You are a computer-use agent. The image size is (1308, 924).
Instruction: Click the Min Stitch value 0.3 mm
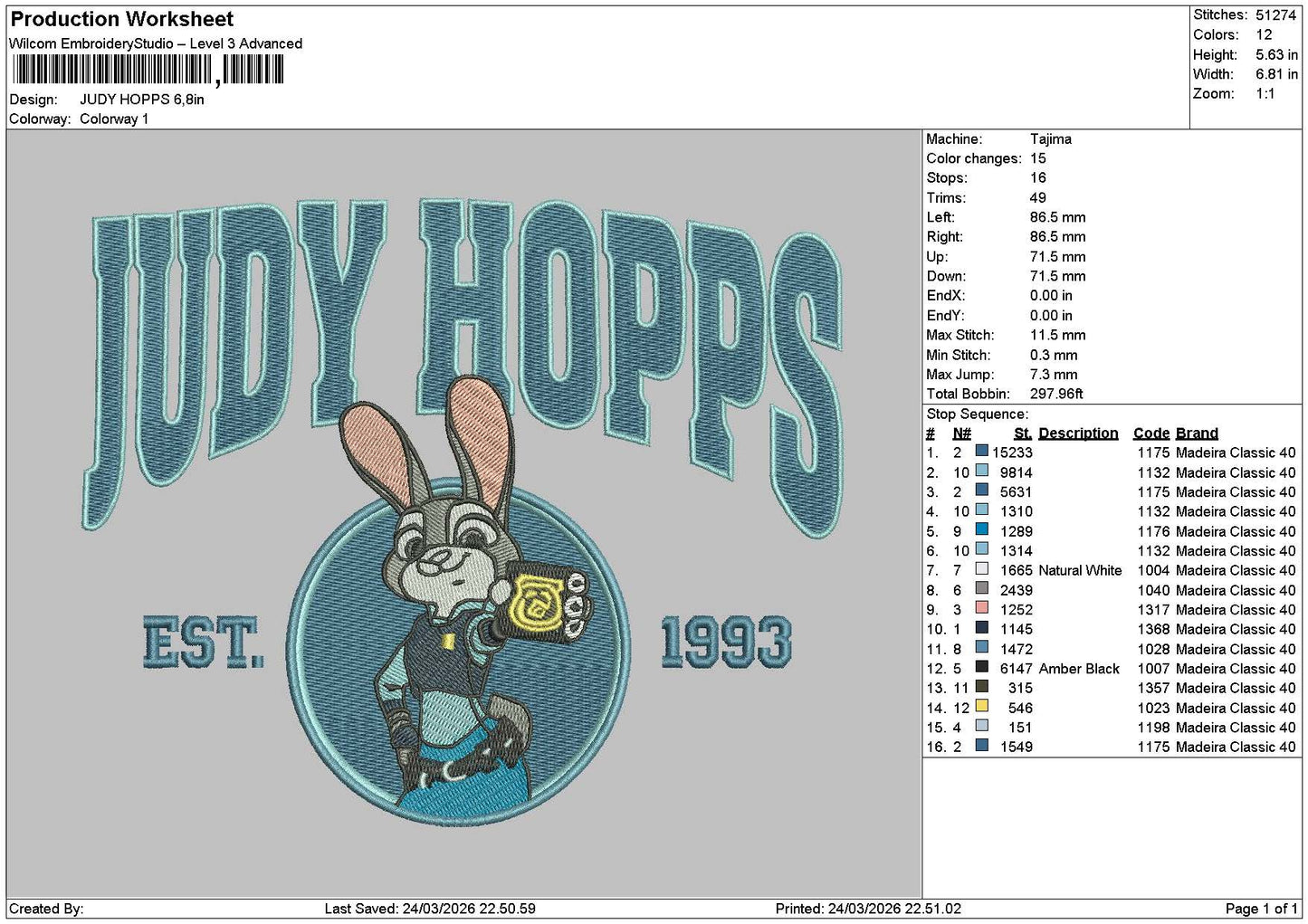pos(1054,355)
